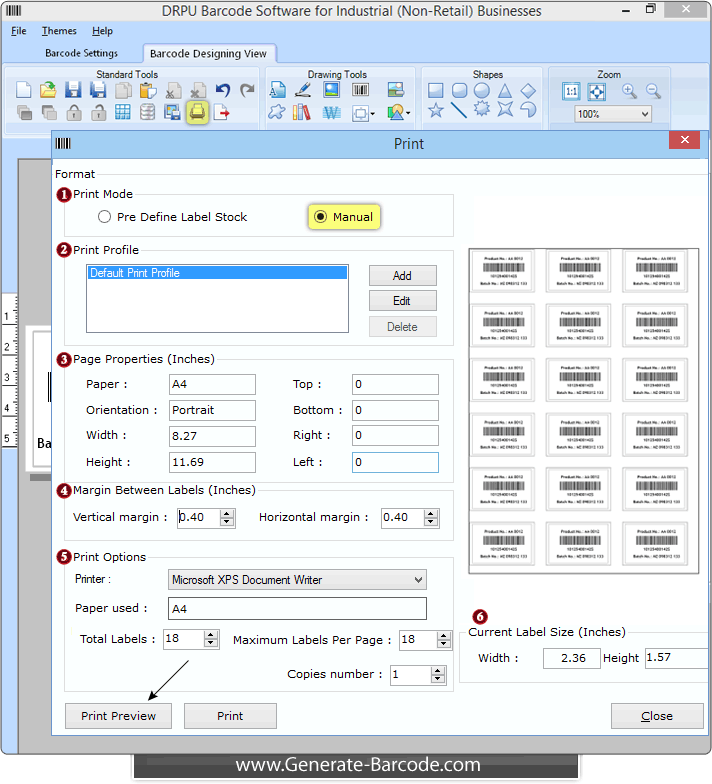Select the pen signature drawing tool
712x784 pixels.
(303, 90)
